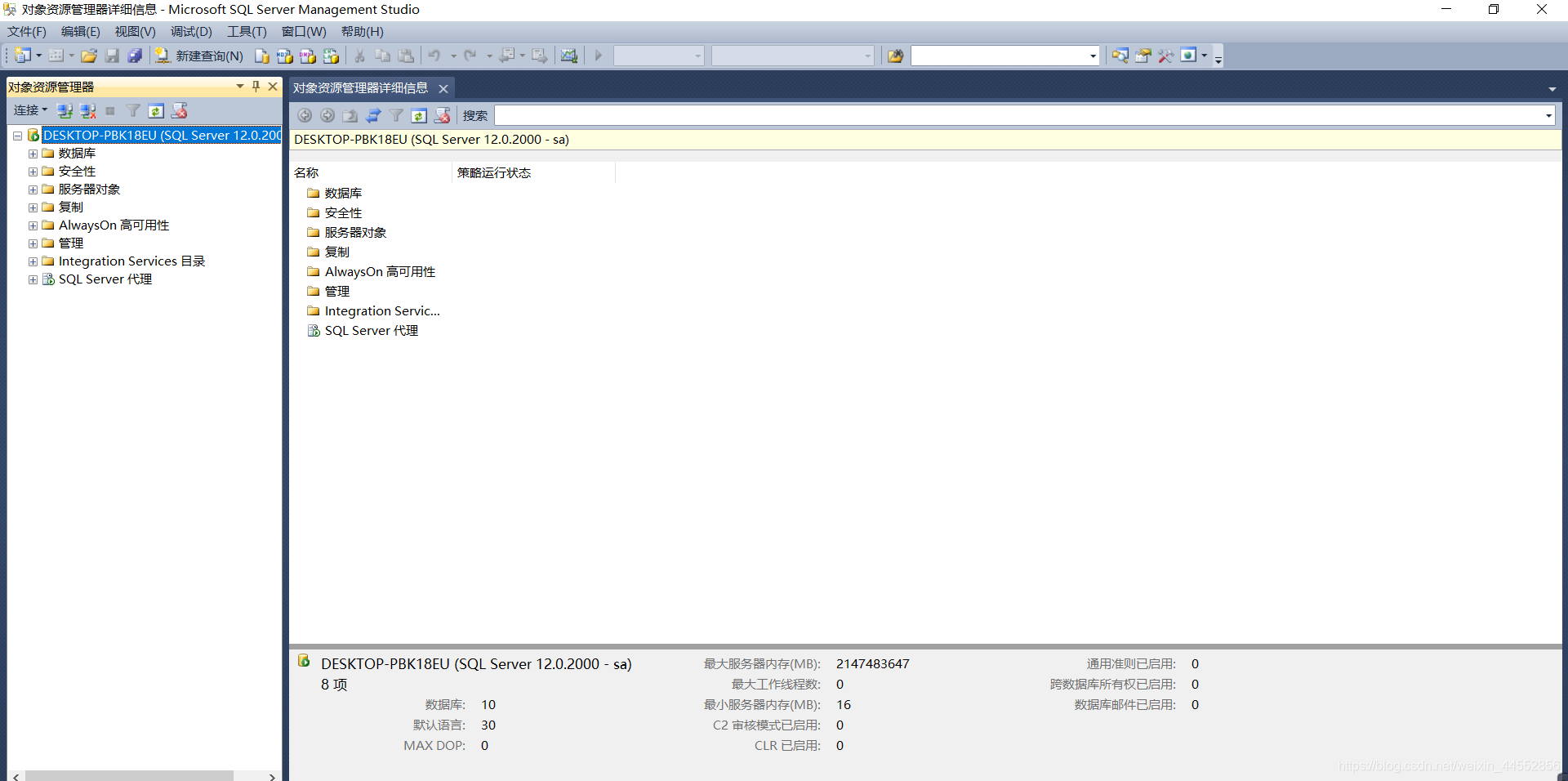Image resolution: width=1568 pixels, height=781 pixels.
Task: Click the Undo arrow icon
Action: point(434,56)
